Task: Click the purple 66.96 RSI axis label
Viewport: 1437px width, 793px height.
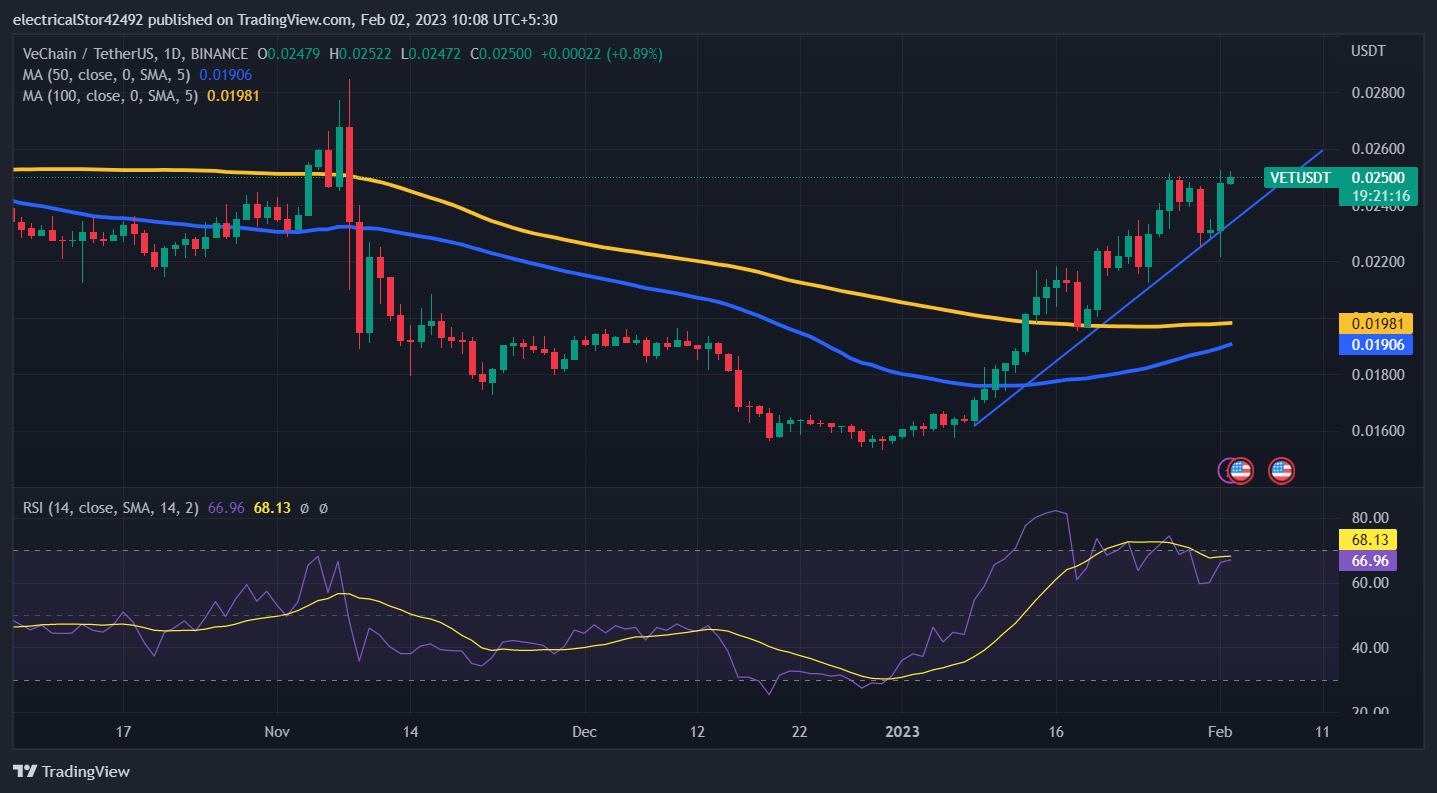Action: [x=1366, y=561]
